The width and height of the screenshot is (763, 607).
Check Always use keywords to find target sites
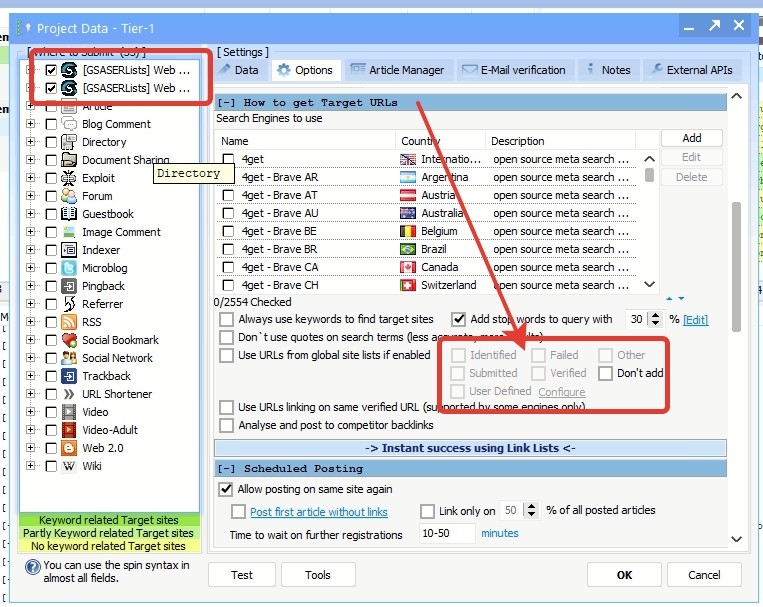click(226, 320)
